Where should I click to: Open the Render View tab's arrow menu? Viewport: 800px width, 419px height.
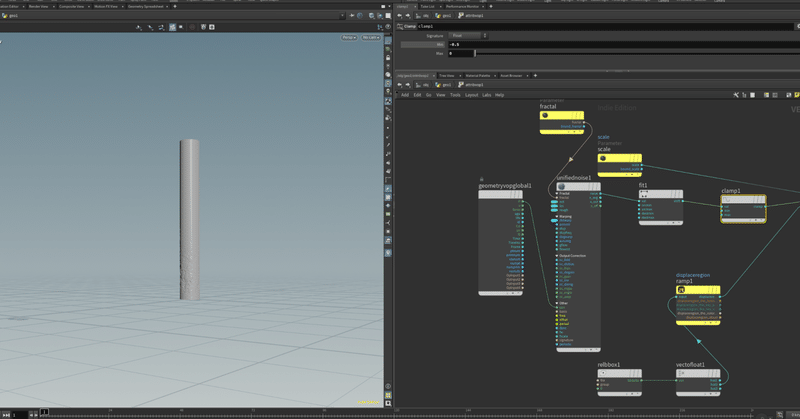click(x=54, y=7)
